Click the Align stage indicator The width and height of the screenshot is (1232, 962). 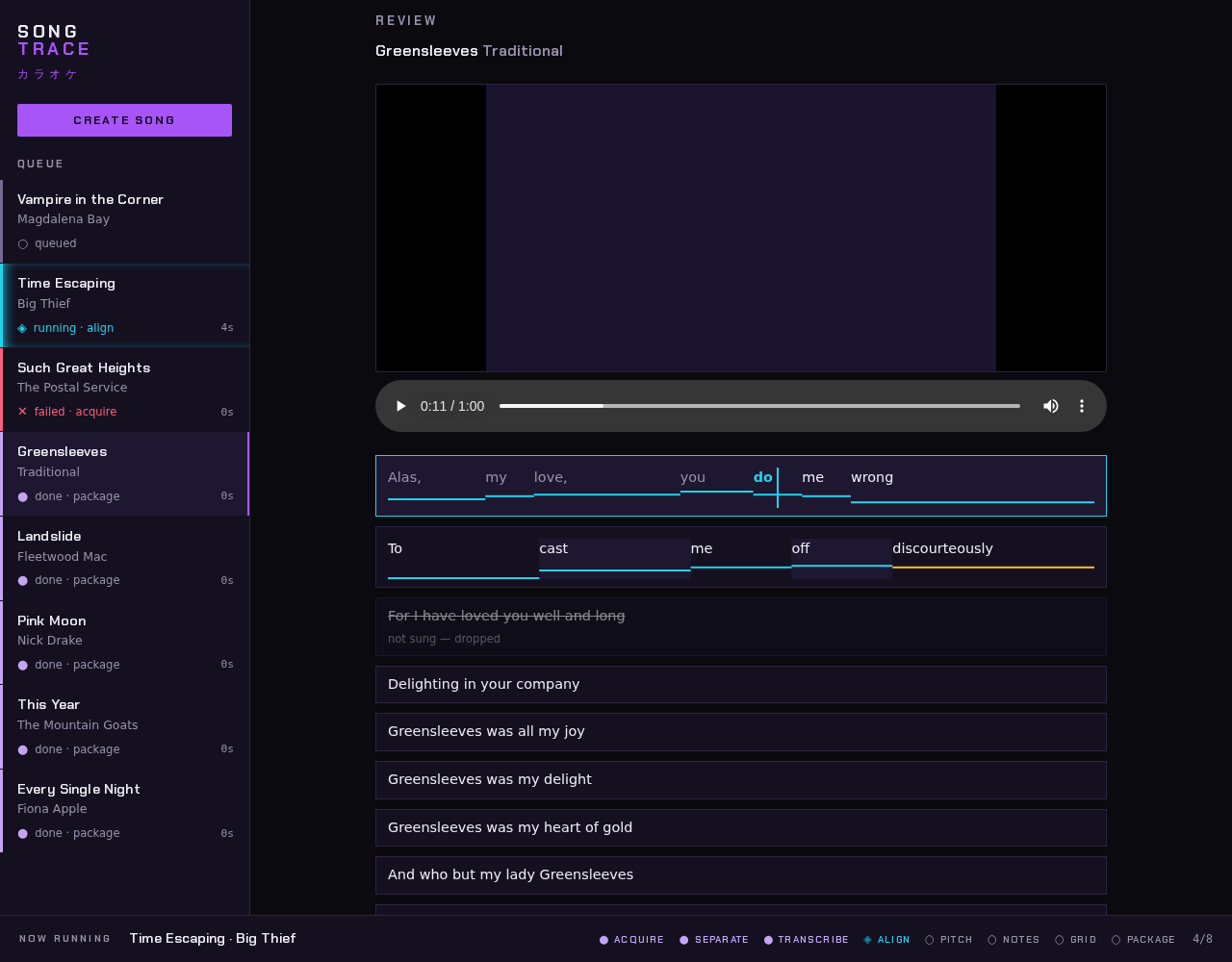click(x=886, y=940)
